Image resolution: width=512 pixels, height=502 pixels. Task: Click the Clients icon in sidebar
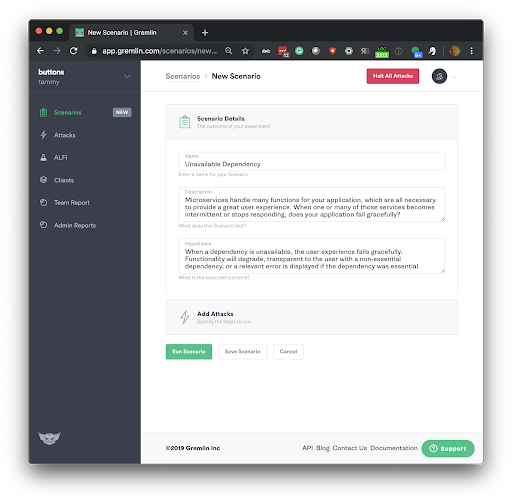[x=43, y=180]
